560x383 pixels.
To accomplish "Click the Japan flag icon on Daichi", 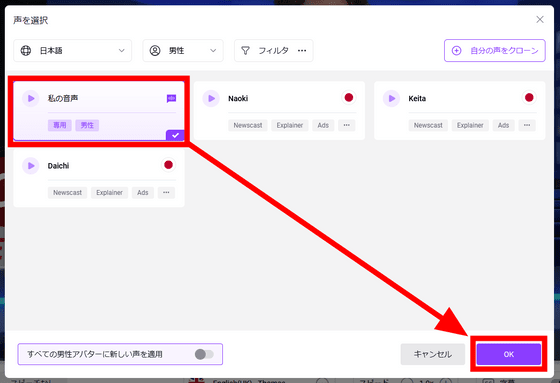I will tap(168, 165).
